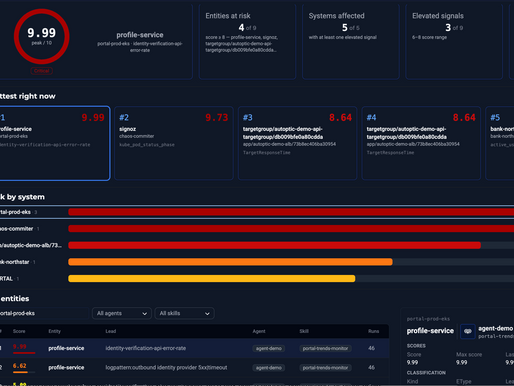Click the agent icon beside agent-demo in details panel

pyautogui.click(x=468, y=331)
